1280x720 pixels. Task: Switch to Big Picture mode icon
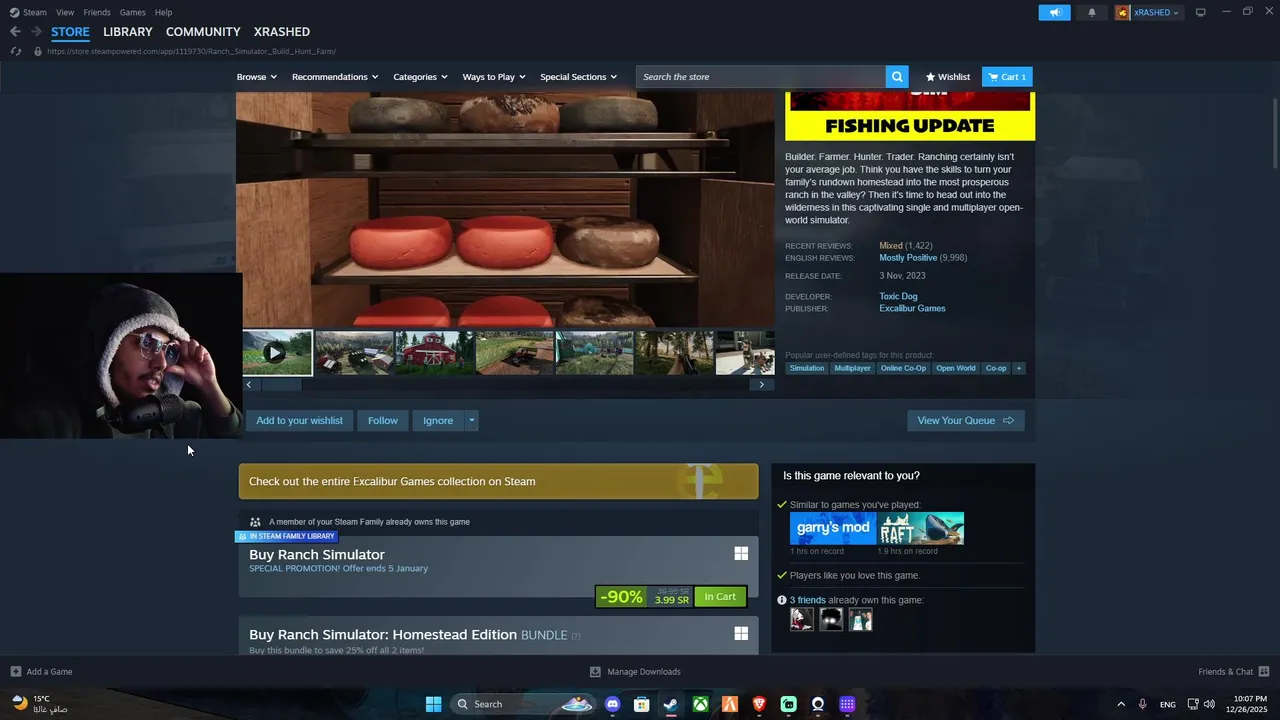tap(1201, 12)
